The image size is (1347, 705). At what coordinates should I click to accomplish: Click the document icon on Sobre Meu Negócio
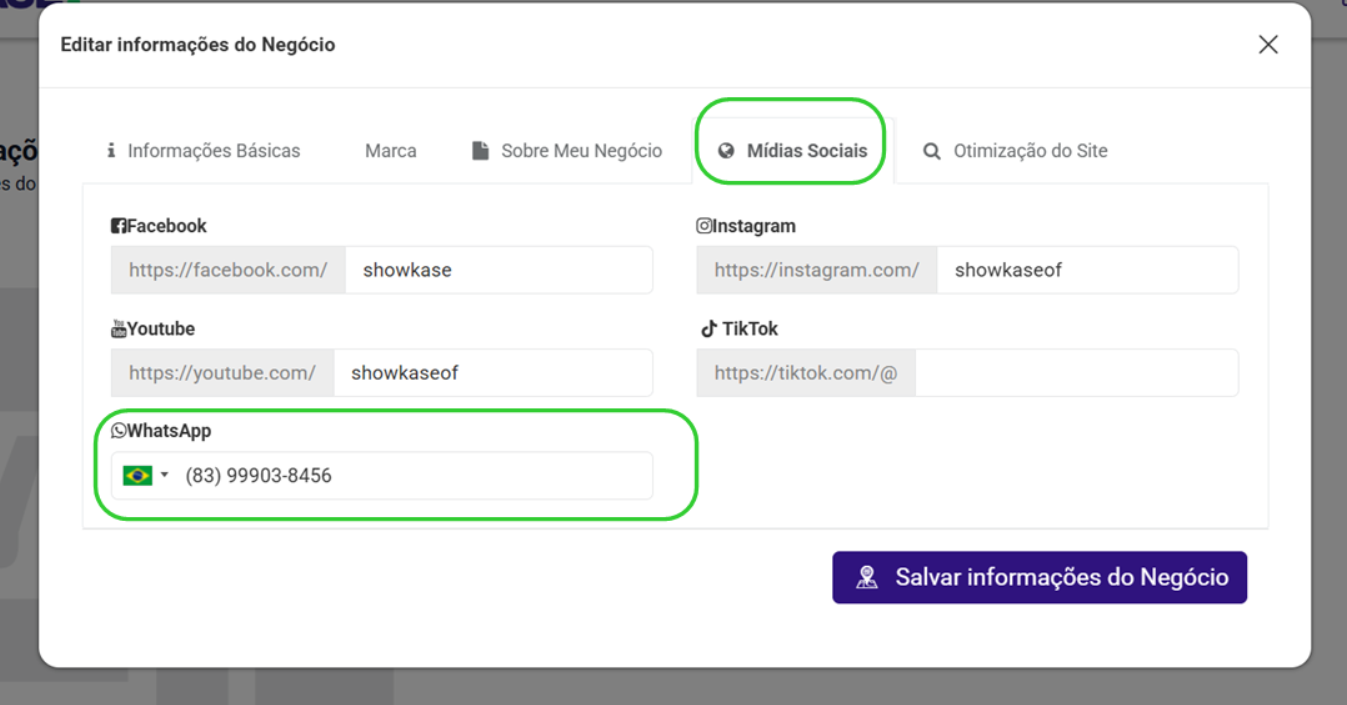pos(481,151)
